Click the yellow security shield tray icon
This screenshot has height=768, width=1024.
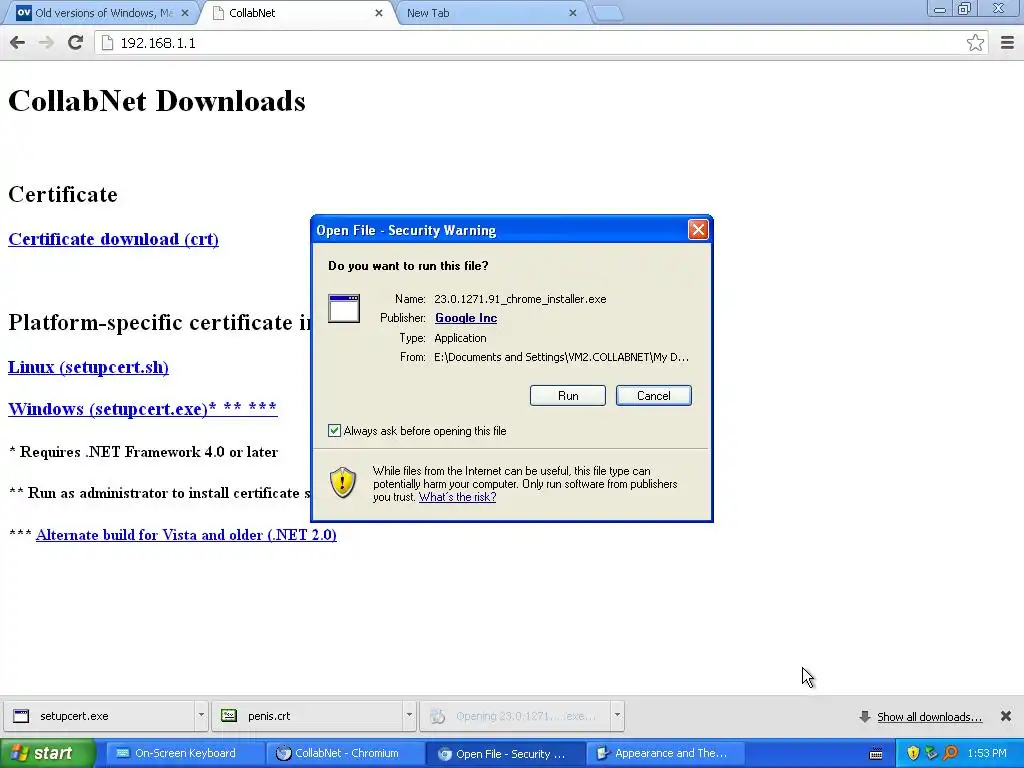click(913, 753)
